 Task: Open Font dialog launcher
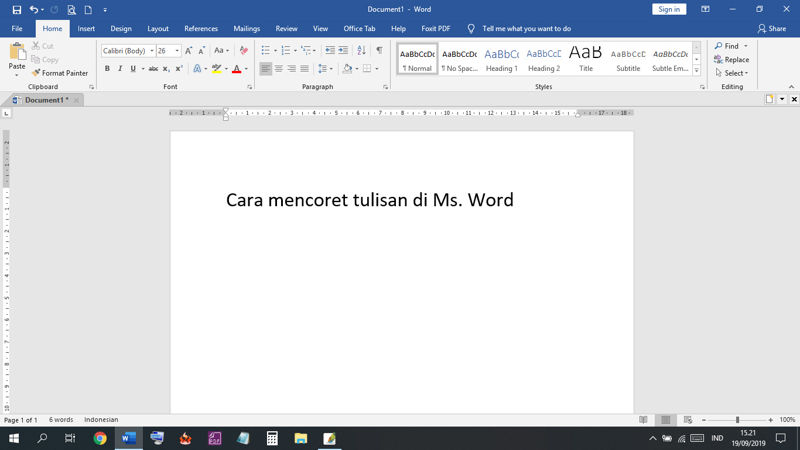click(x=249, y=87)
